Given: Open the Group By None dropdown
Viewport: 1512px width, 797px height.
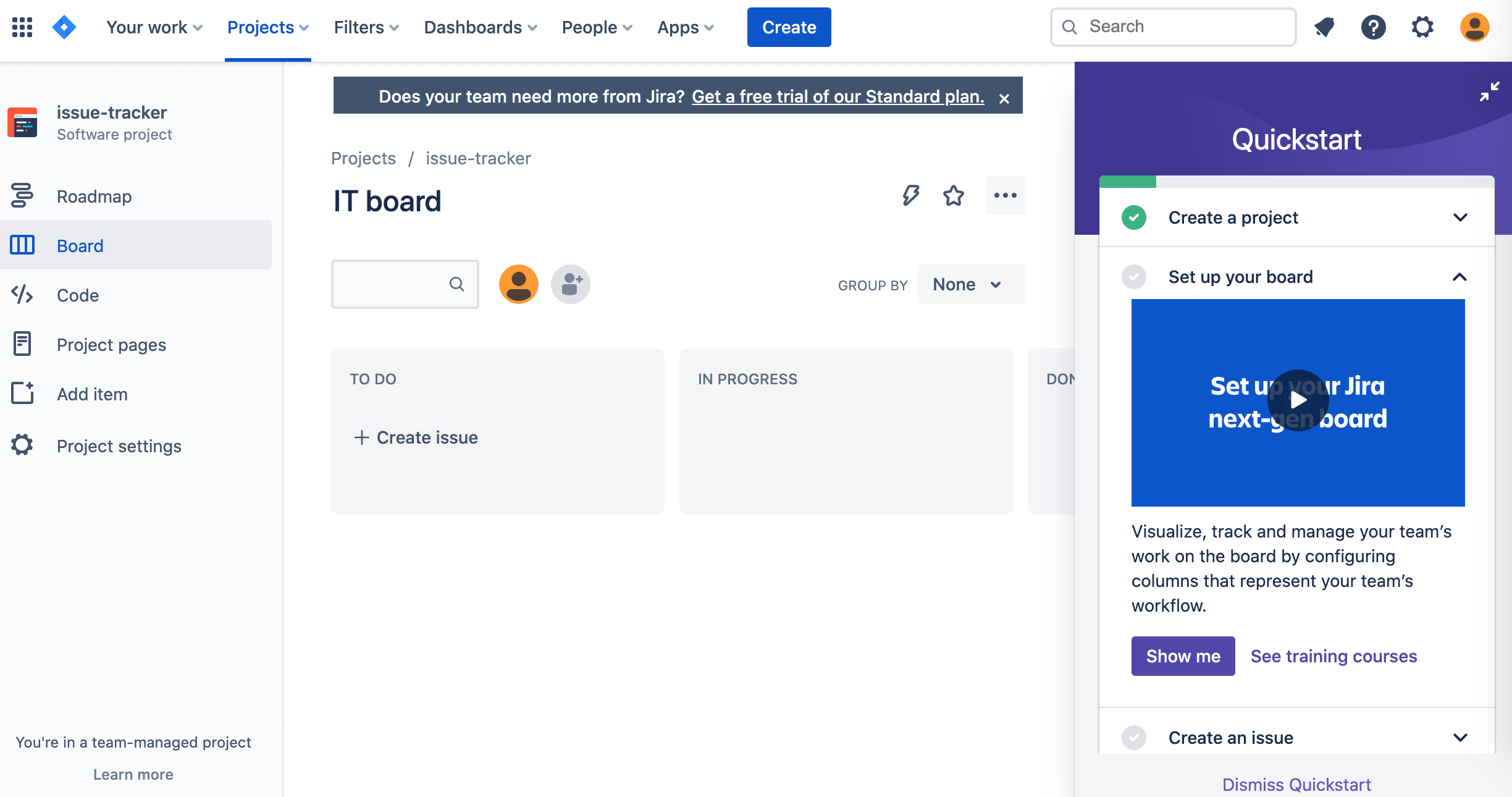Looking at the screenshot, I should point(970,284).
